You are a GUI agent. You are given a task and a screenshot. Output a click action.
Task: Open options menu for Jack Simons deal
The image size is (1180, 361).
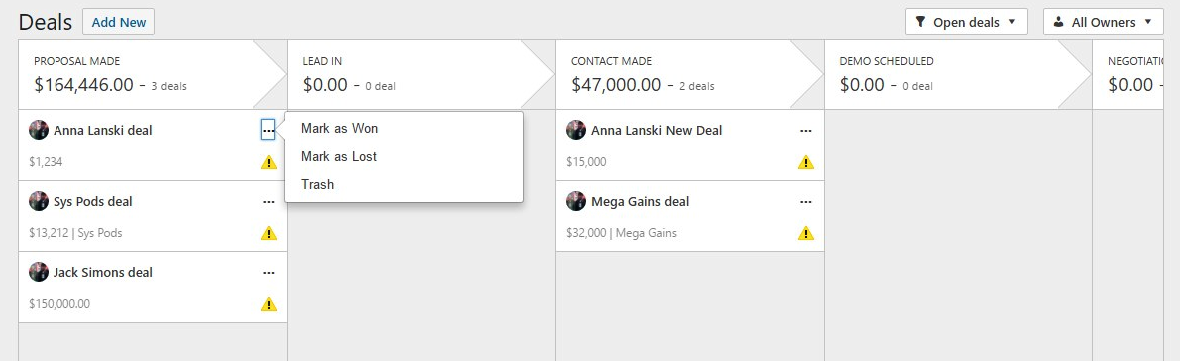pos(269,273)
